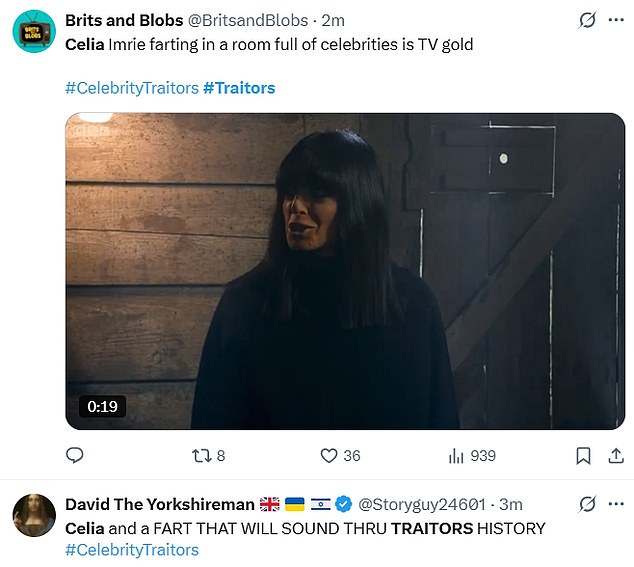Open more options on Brits and Blobs tweet
The width and height of the screenshot is (634, 567).
tap(616, 20)
